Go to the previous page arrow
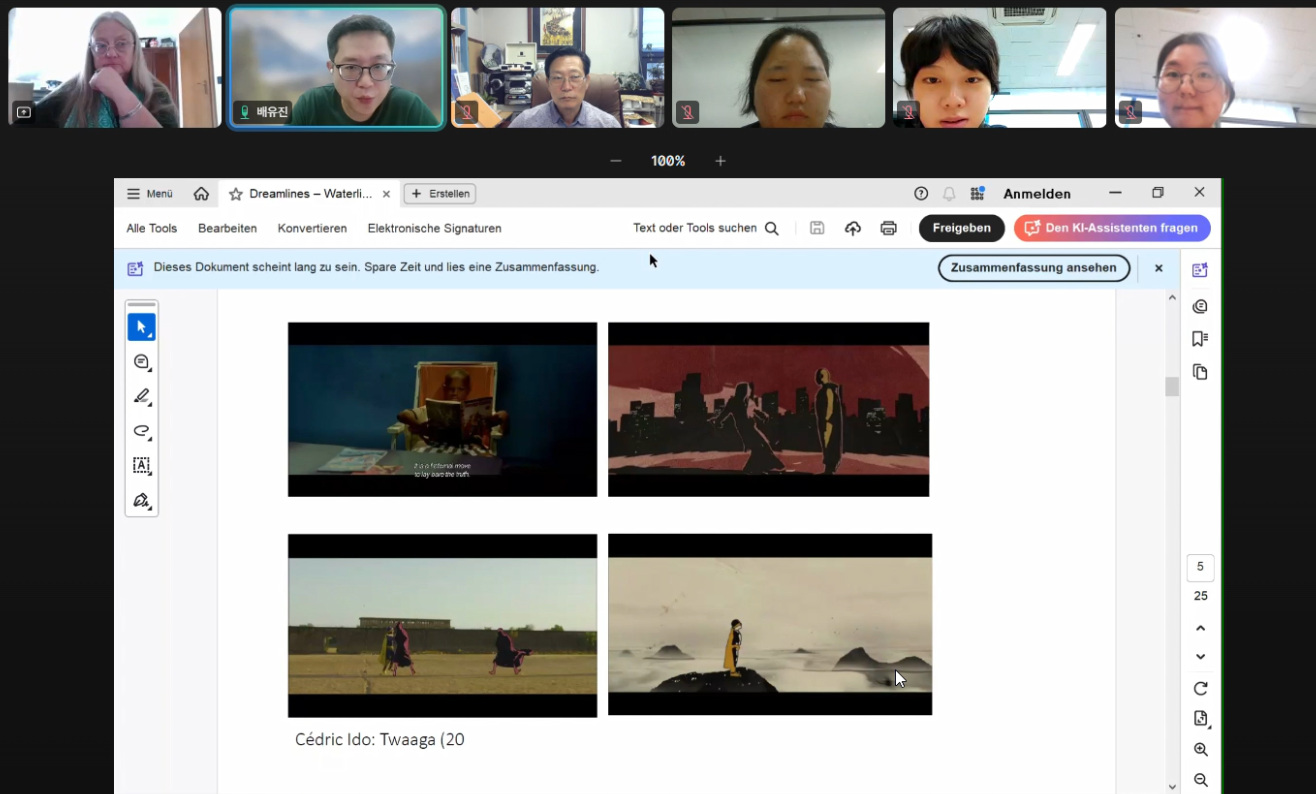This screenshot has height=794, width=1316. click(x=1201, y=628)
